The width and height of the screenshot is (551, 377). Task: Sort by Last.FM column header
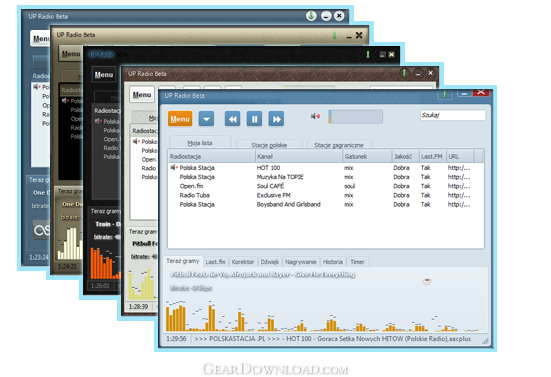tap(433, 156)
